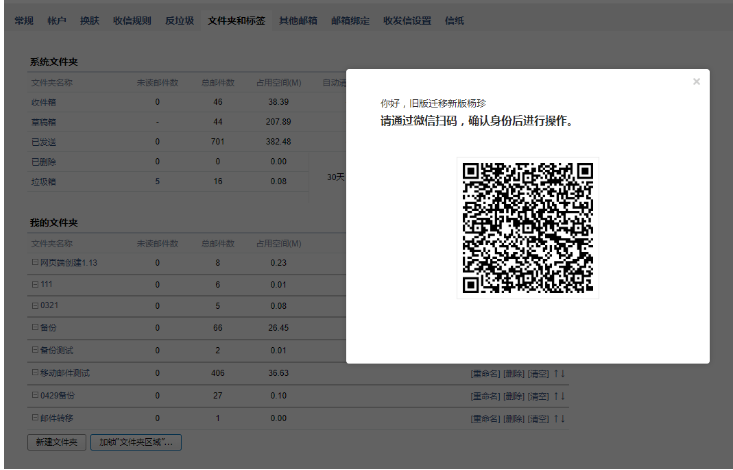Open the 收信规则 tab
Viewport: 733px width, 470px height.
pos(132,20)
